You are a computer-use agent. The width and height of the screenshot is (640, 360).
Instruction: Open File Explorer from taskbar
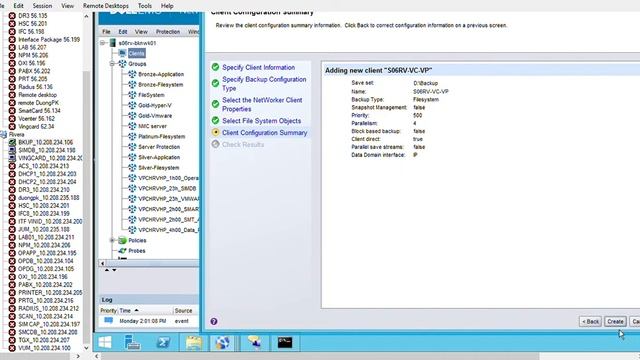coord(193,342)
